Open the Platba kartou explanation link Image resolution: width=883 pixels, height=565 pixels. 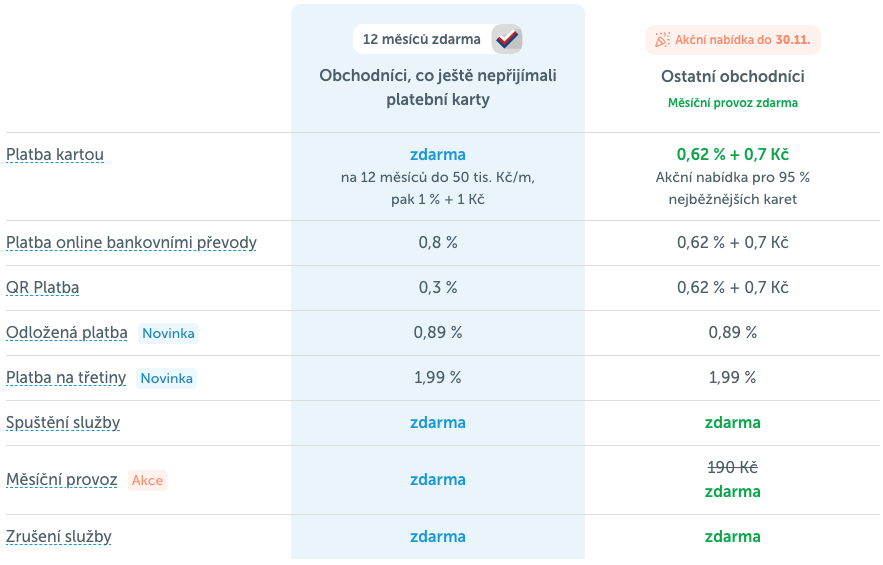[55, 155]
